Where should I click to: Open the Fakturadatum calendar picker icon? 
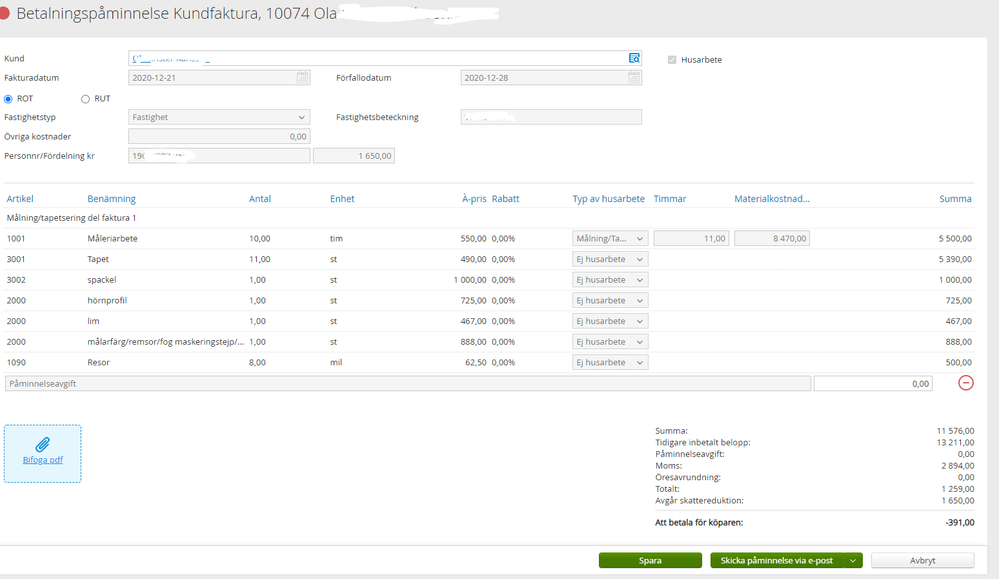[302, 77]
